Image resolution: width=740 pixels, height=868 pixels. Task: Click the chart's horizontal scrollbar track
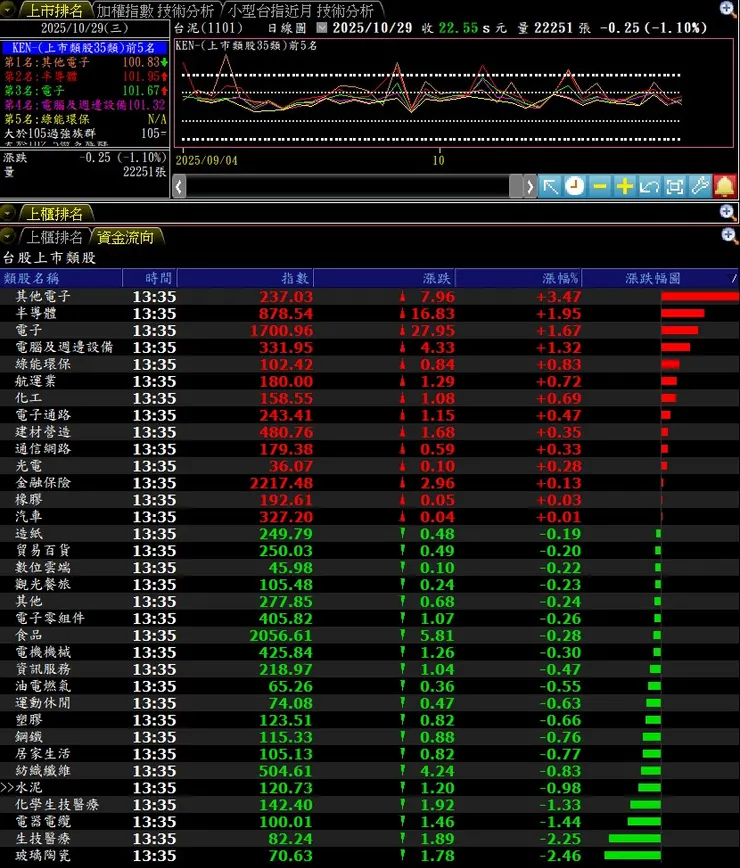pos(347,187)
